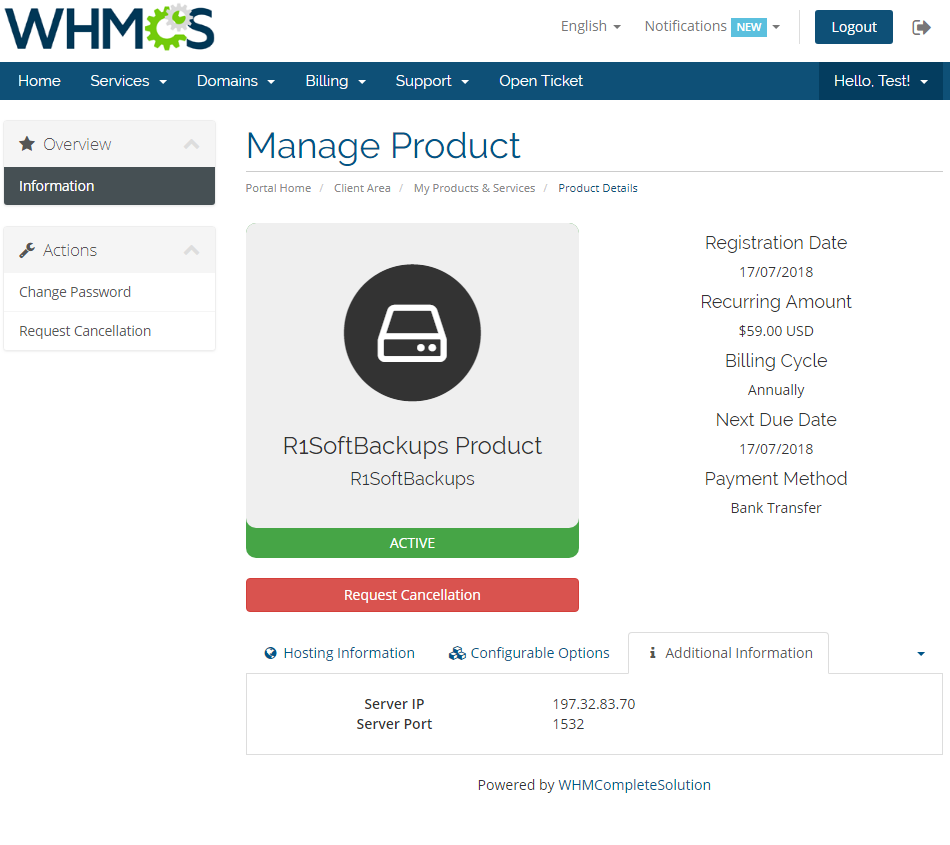Image resolution: width=950 pixels, height=845 pixels.
Task: Switch to Hosting Information tab
Action: click(x=340, y=653)
